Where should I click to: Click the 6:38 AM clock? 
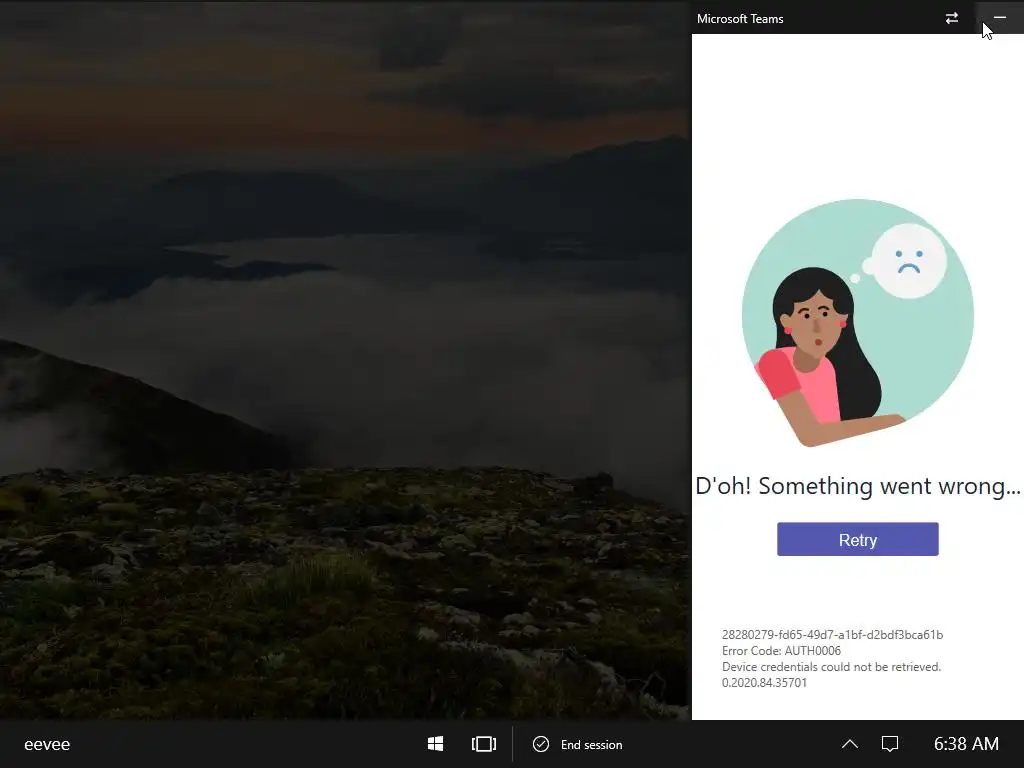pyautogui.click(x=966, y=744)
